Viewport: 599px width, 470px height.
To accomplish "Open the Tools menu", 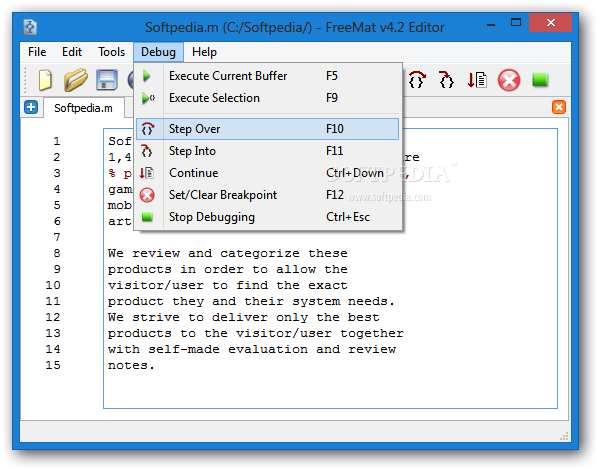I will coord(111,52).
